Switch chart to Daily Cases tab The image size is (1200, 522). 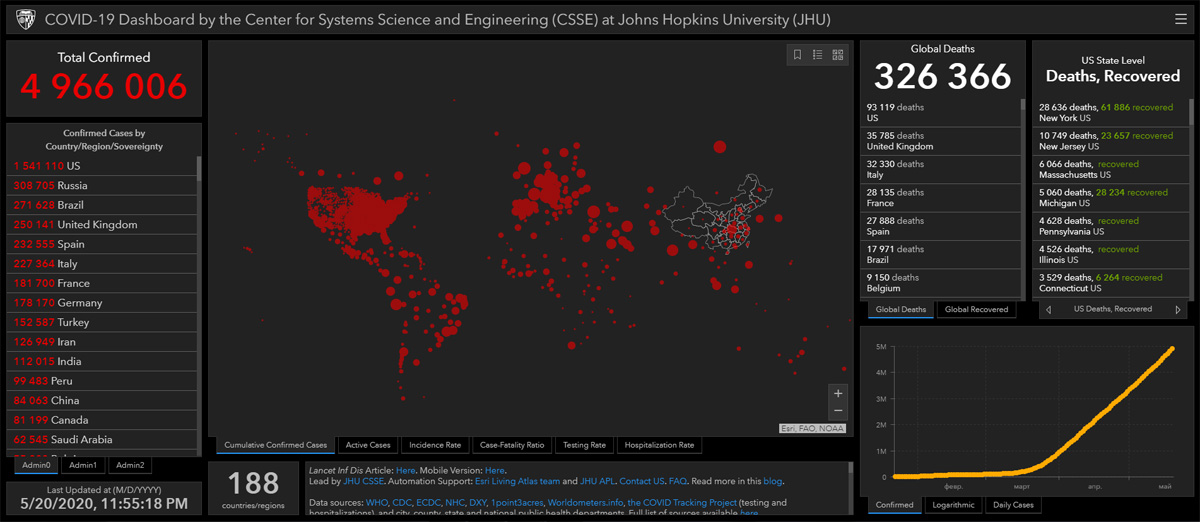[1013, 505]
